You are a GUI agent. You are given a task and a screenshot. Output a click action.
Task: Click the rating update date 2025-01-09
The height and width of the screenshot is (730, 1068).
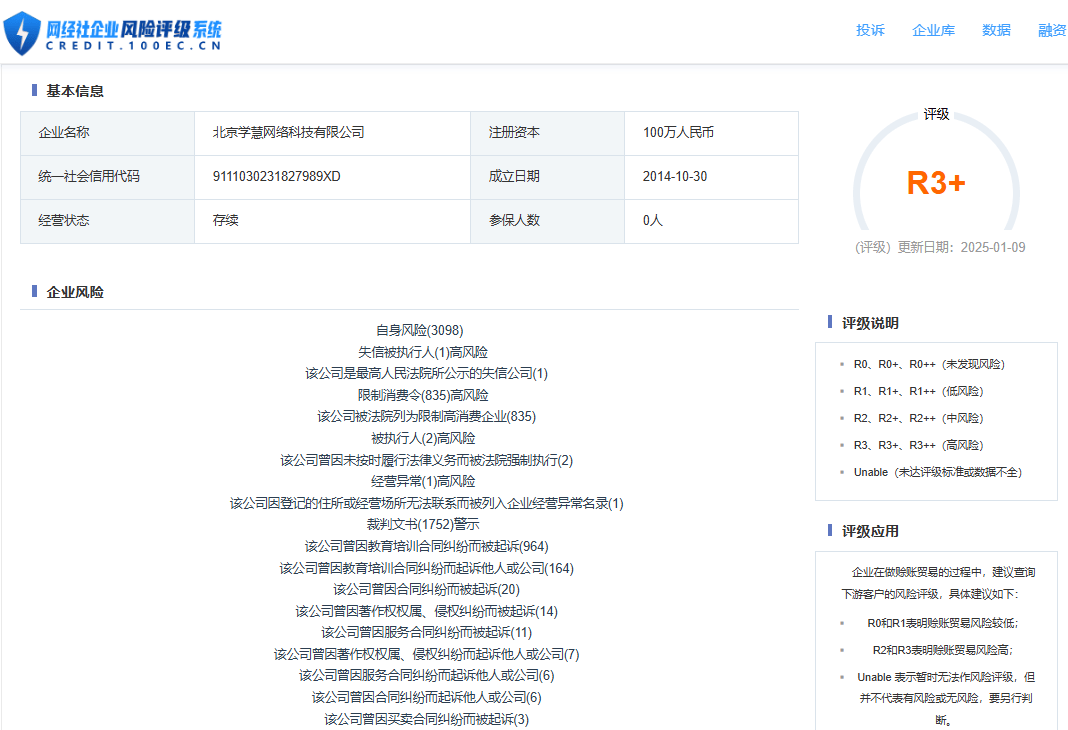(993, 247)
